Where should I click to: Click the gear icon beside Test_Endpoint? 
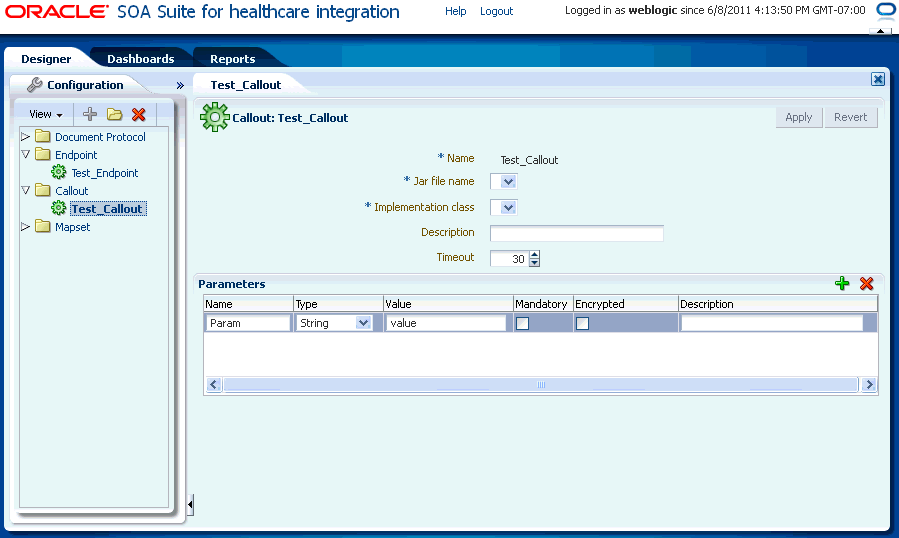pyautogui.click(x=58, y=172)
